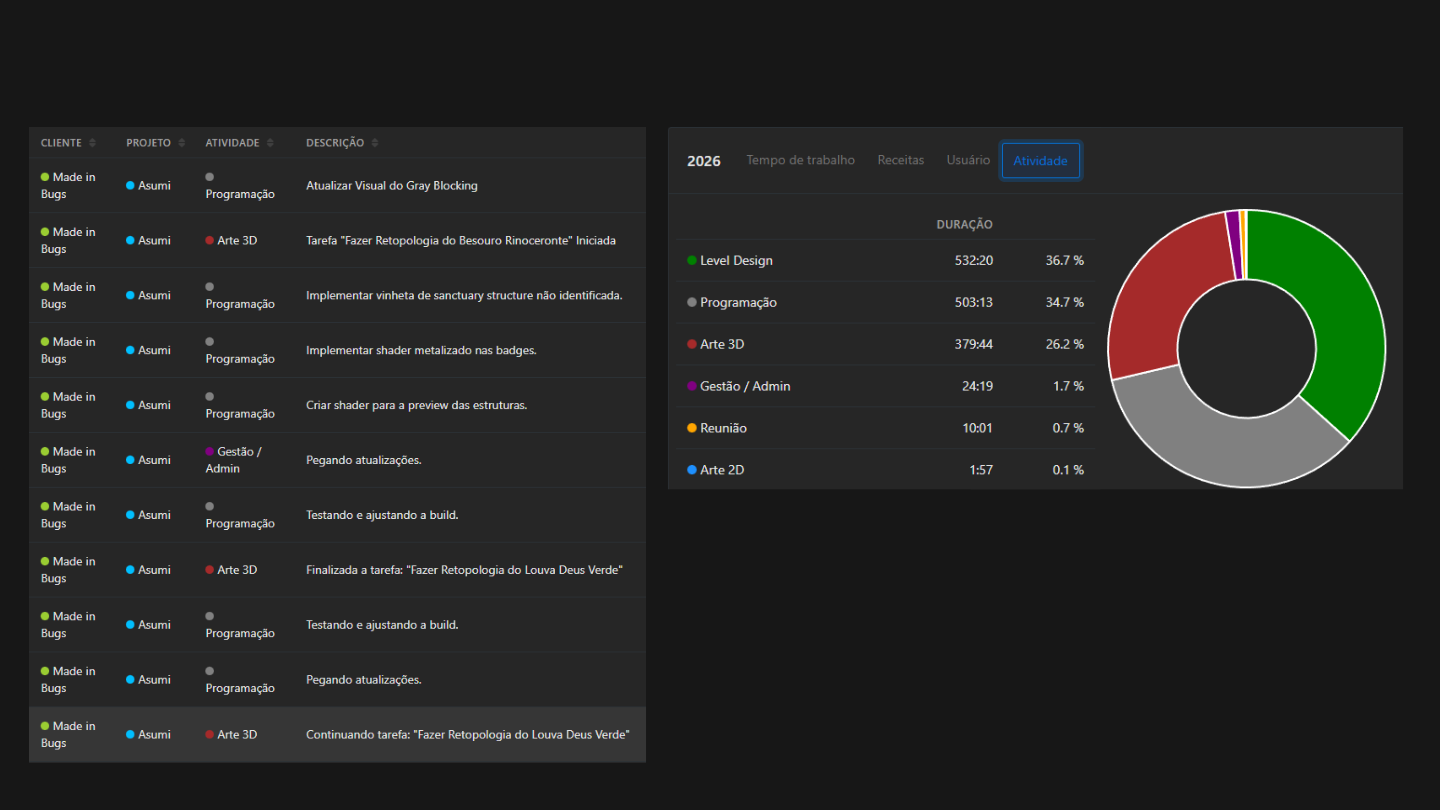Click the purple Gestão / Admin legend dot
Image resolution: width=1440 pixels, height=810 pixels.
692,386
